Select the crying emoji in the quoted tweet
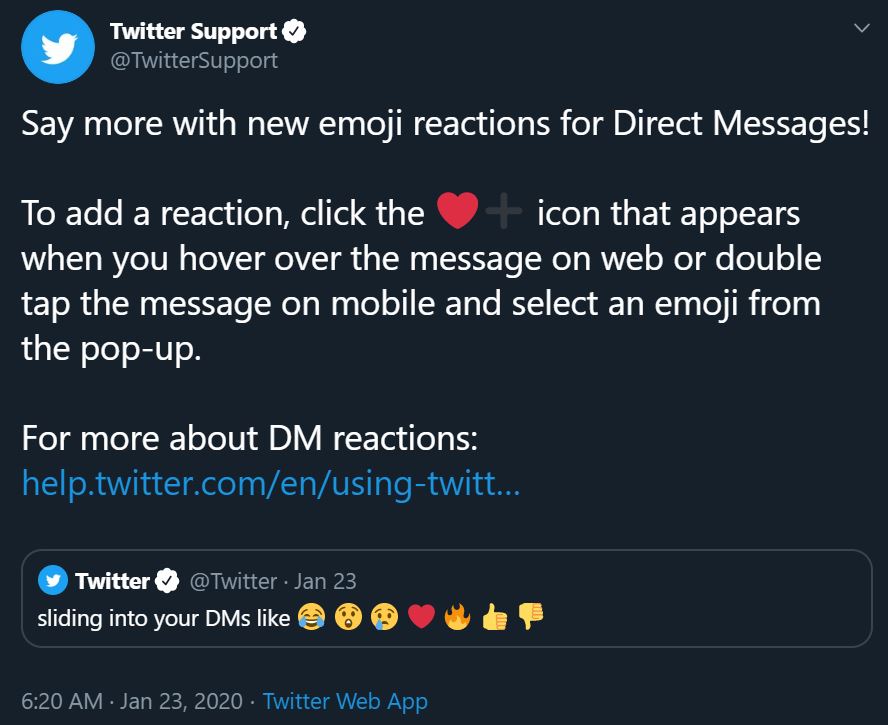This screenshot has width=888, height=725. point(383,617)
